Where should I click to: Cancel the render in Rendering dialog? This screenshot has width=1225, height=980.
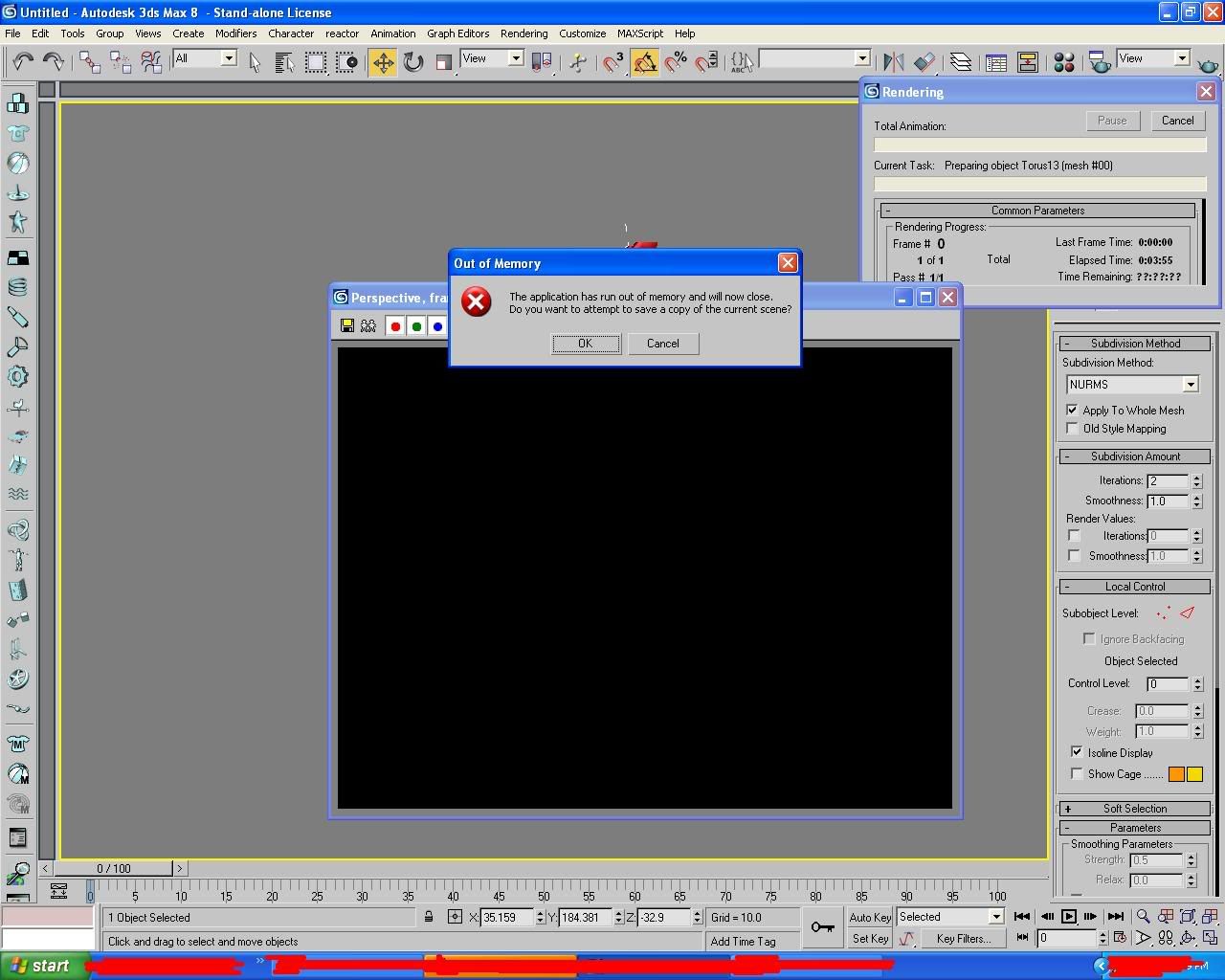pyautogui.click(x=1177, y=121)
